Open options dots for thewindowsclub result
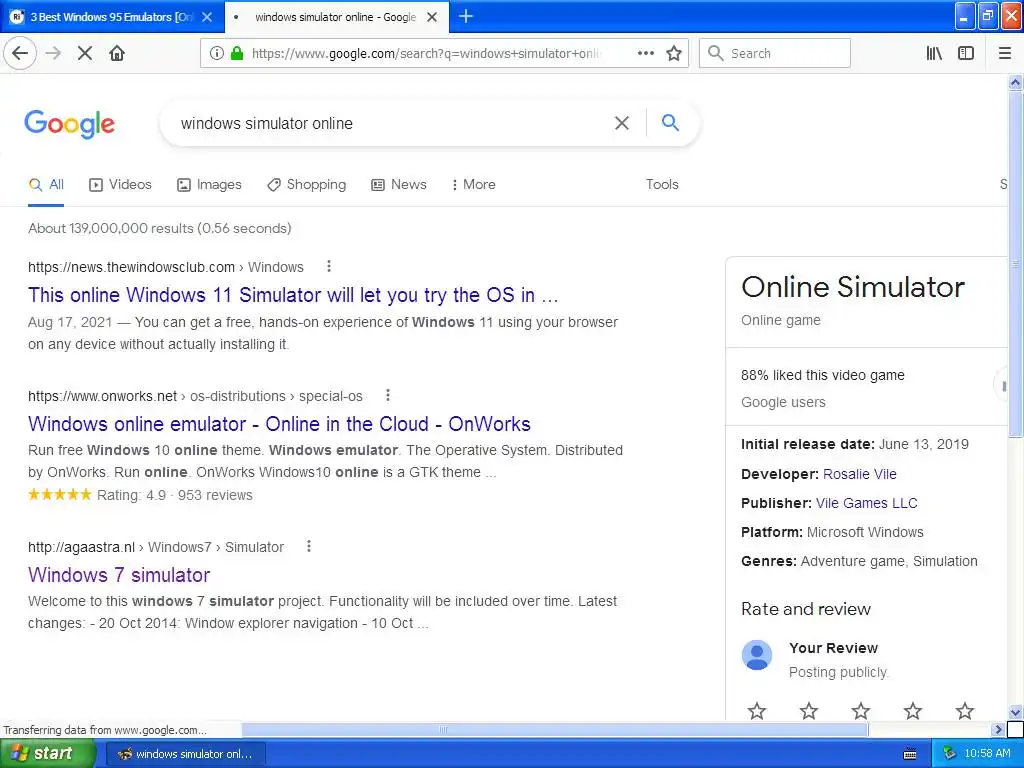Viewport: 1024px width, 768px height. pos(328,266)
